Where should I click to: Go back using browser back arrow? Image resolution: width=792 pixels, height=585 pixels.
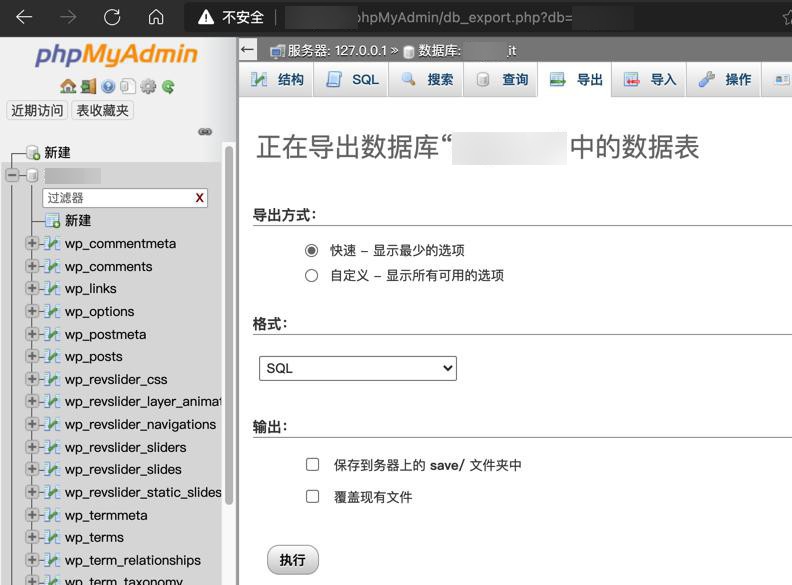click(x=24, y=17)
